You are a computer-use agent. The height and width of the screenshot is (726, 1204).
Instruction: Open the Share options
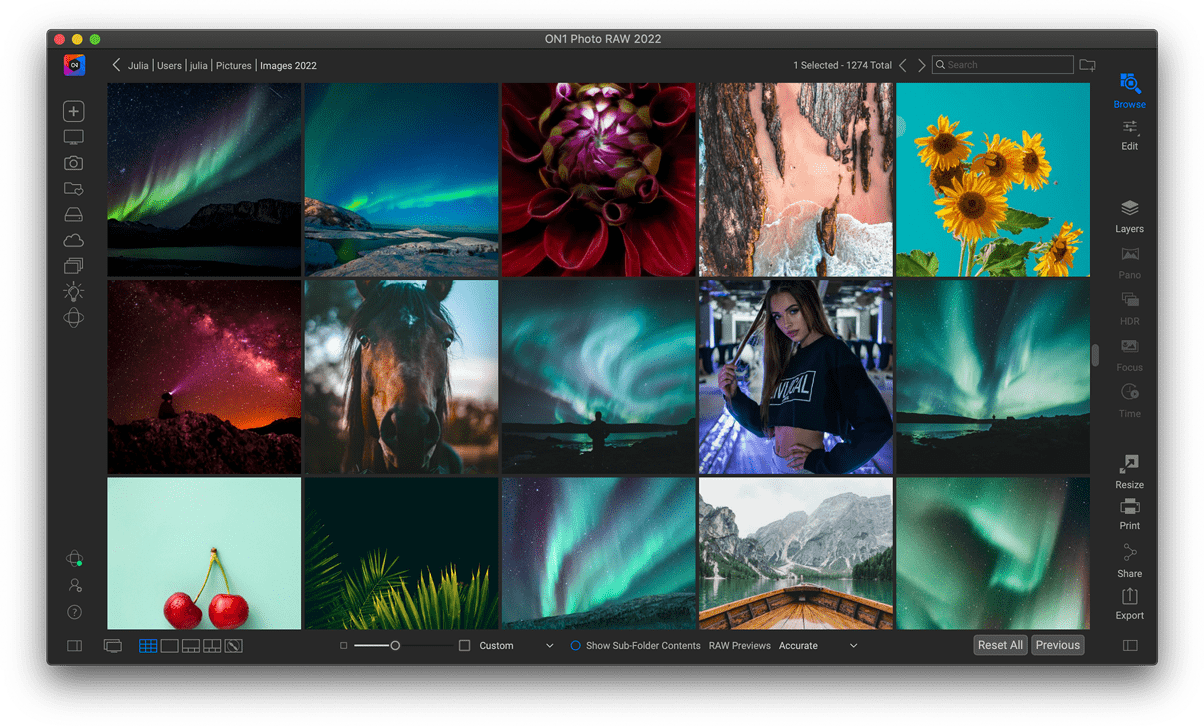[x=1129, y=561]
